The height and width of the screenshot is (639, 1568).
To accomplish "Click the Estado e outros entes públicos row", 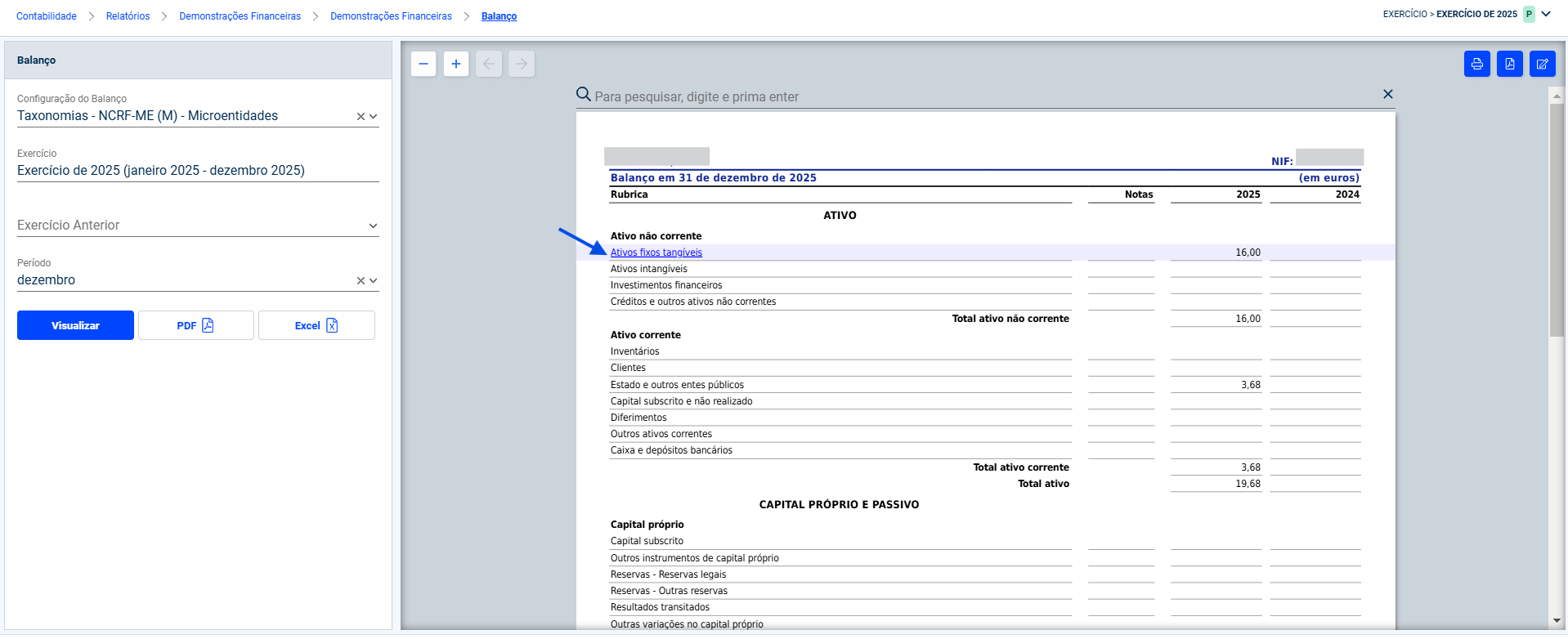I will click(985, 385).
